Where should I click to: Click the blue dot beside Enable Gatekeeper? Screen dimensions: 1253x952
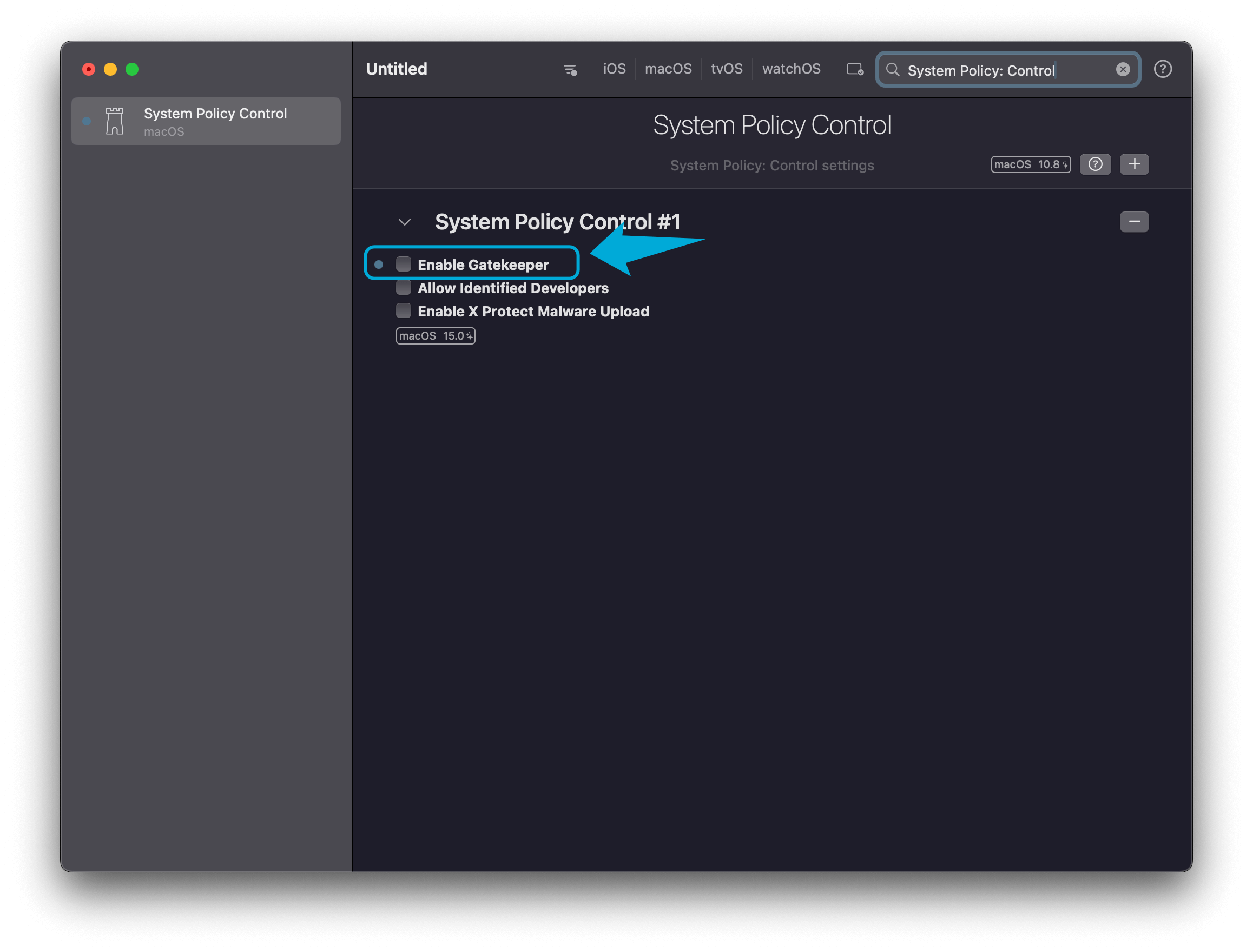(x=379, y=265)
